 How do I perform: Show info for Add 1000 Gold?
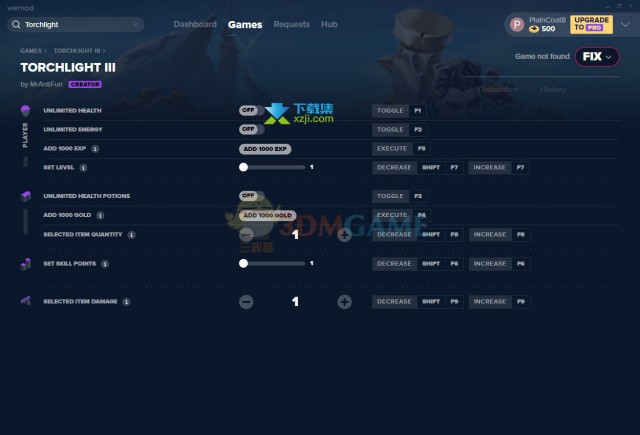(100, 215)
